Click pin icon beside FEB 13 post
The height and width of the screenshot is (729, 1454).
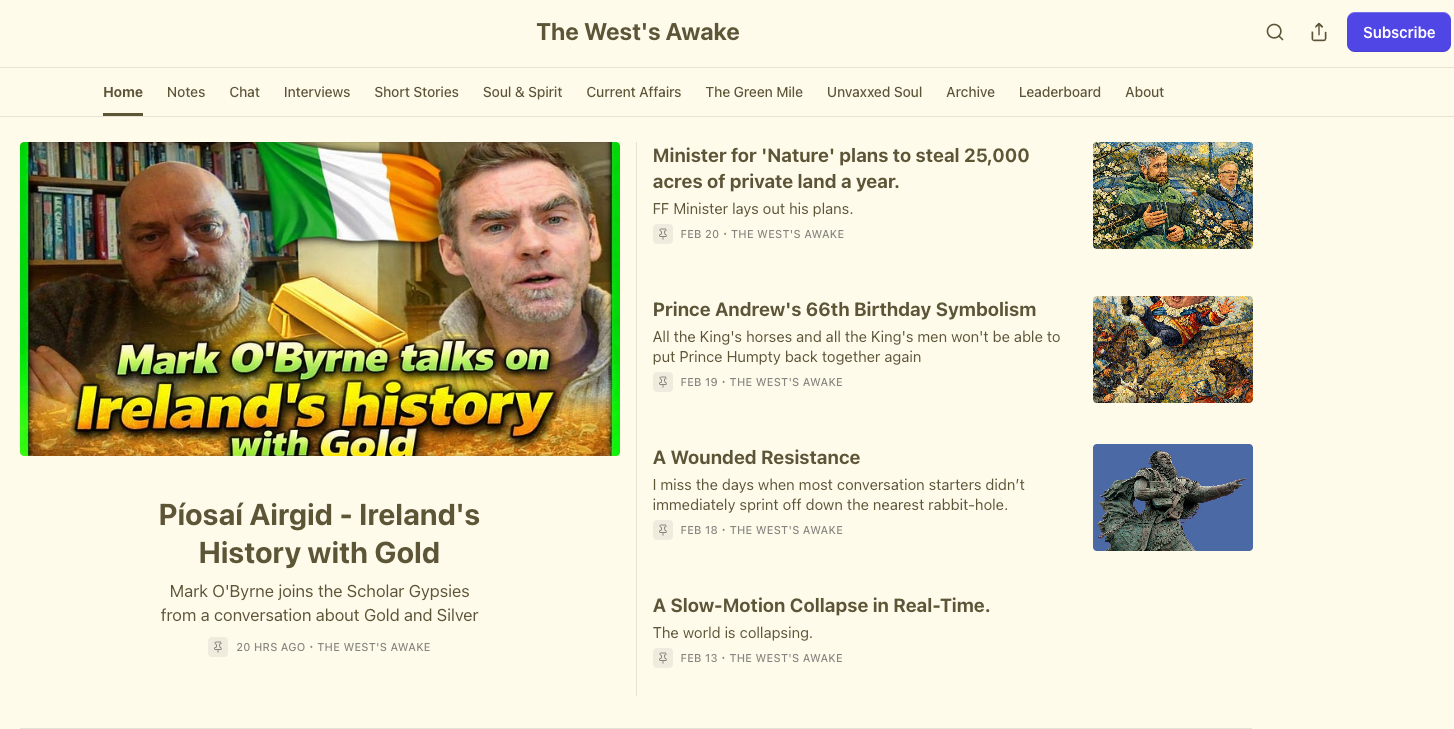coord(663,658)
